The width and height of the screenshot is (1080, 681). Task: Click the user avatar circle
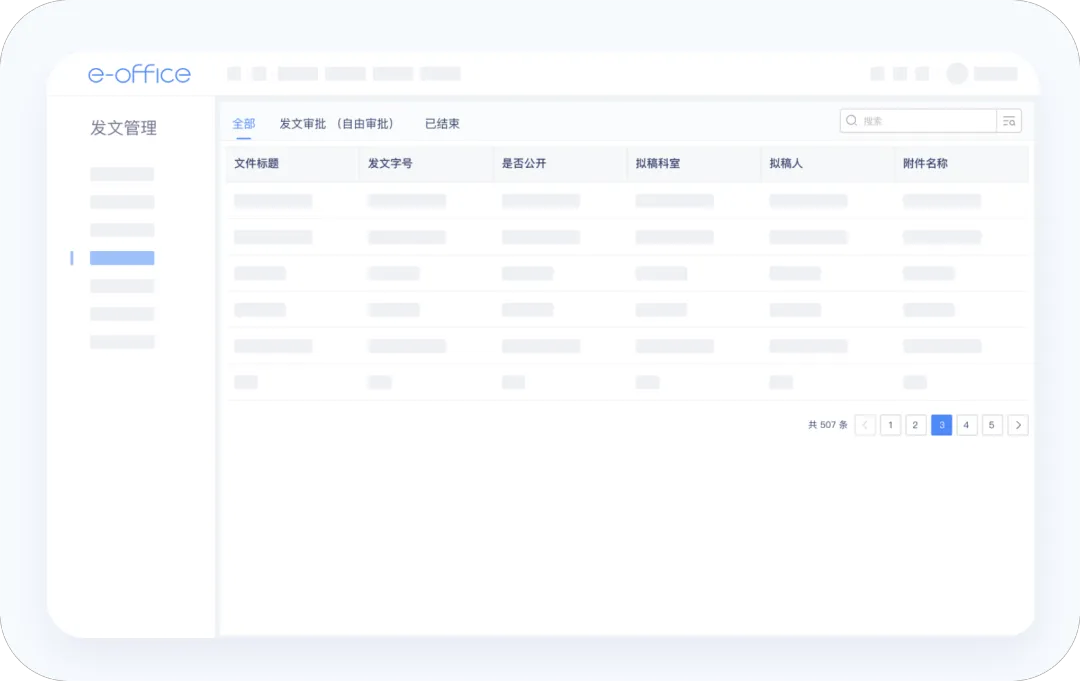coord(957,74)
